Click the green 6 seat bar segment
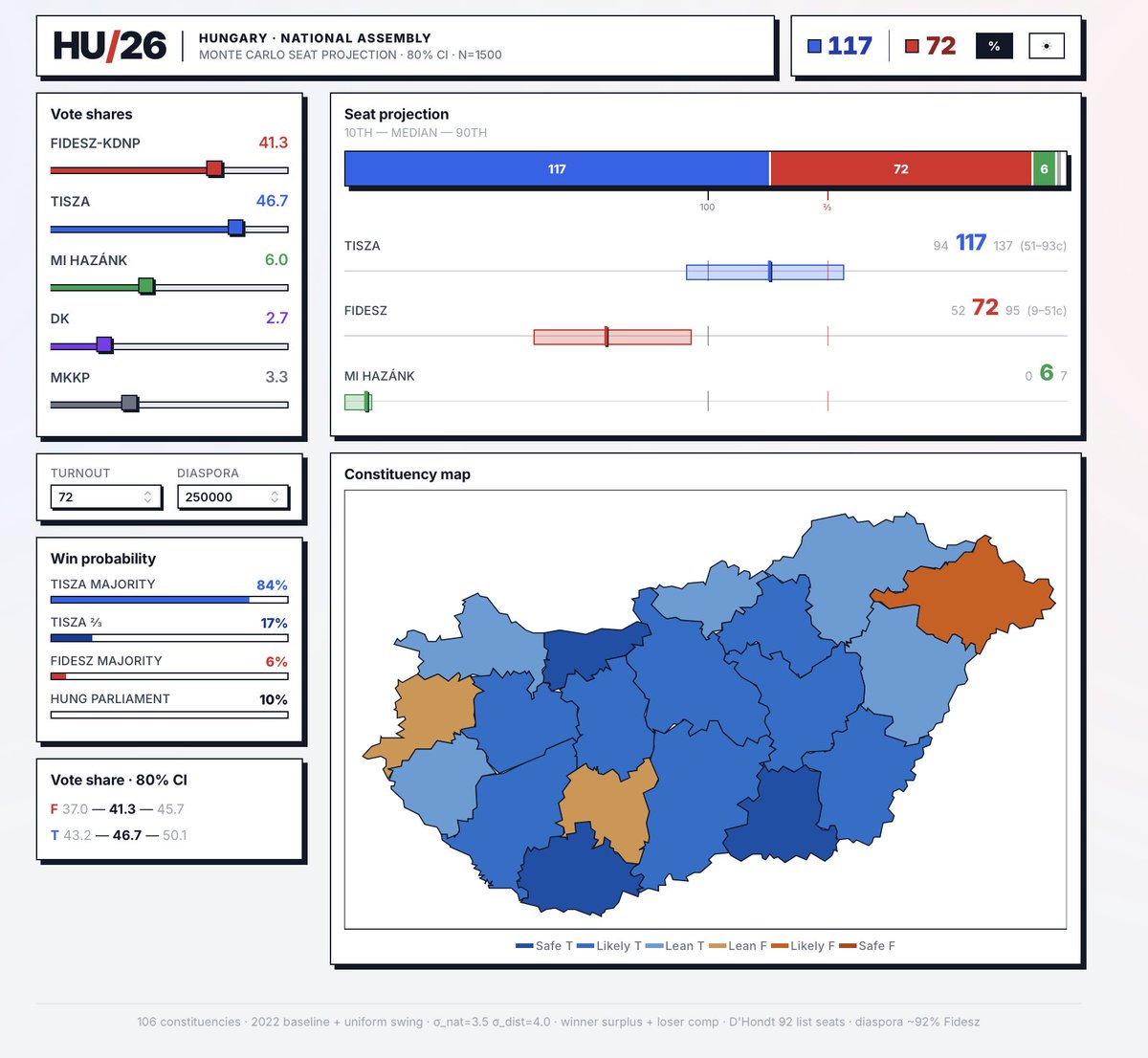This screenshot has width=1148, height=1058. pos(1044,168)
